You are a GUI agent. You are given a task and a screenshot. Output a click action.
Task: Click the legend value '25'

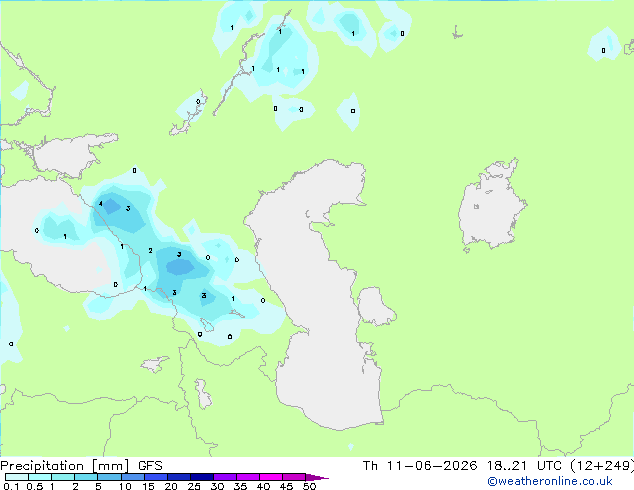[x=194, y=486]
